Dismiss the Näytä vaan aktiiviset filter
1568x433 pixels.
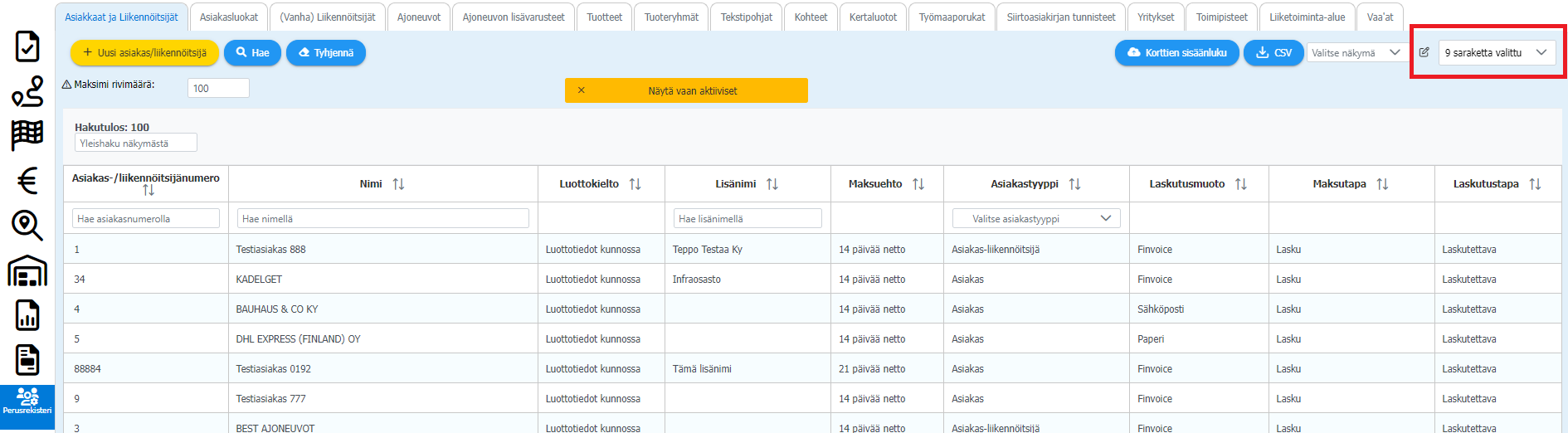point(581,90)
